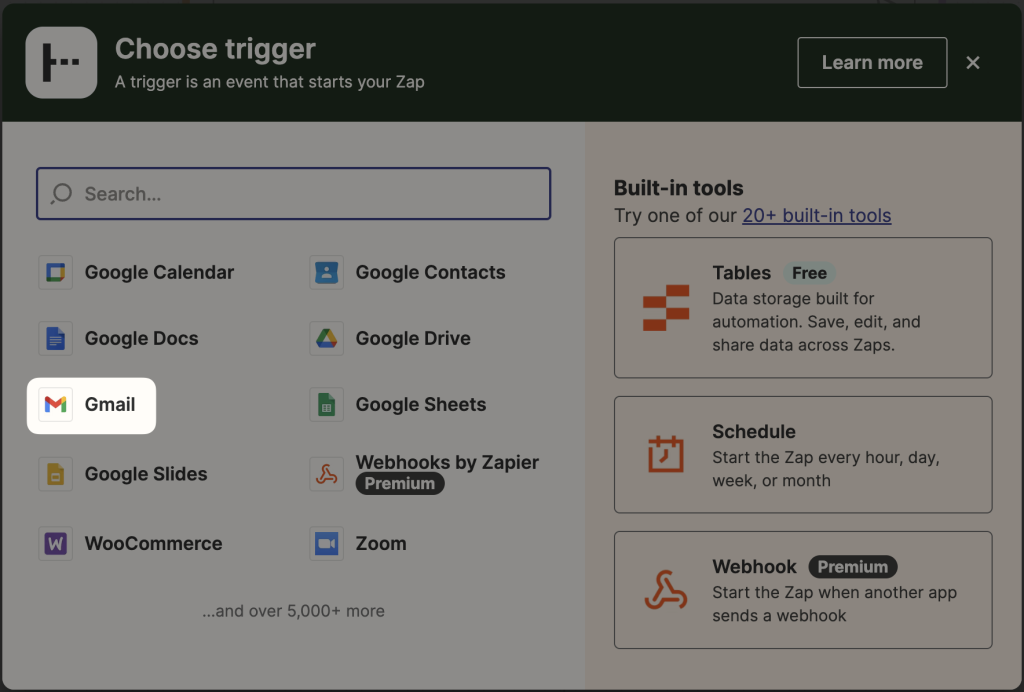1024x692 pixels.
Task: Select Gmail as the trigger app
Action: [x=91, y=404]
